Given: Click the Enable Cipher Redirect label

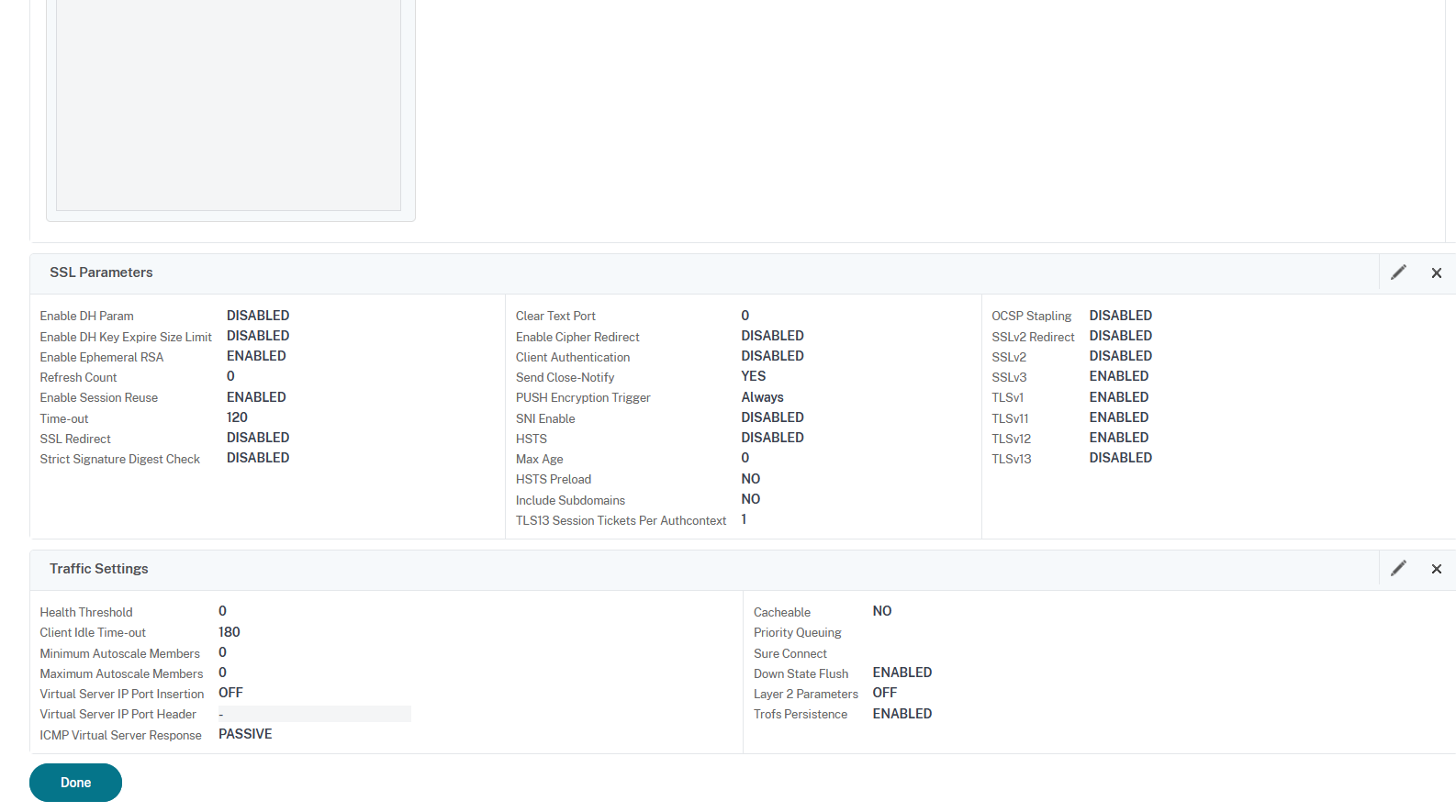Looking at the screenshot, I should click(577, 338).
